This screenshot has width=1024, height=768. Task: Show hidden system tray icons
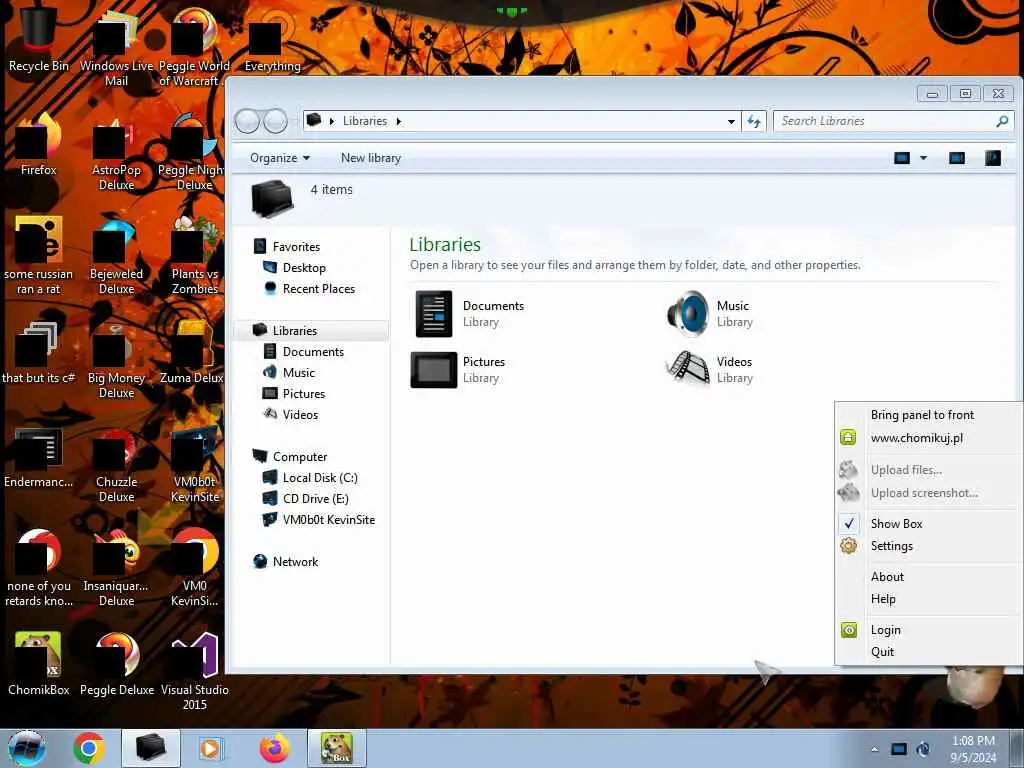click(874, 749)
